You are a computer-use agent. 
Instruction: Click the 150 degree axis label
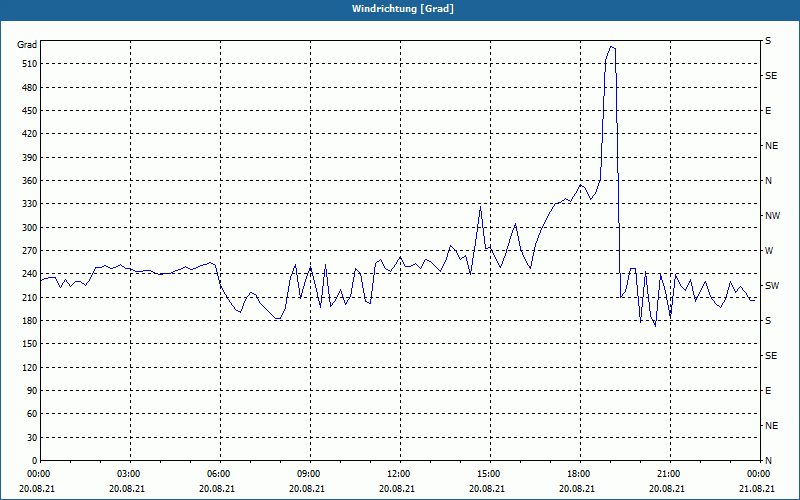[30, 344]
